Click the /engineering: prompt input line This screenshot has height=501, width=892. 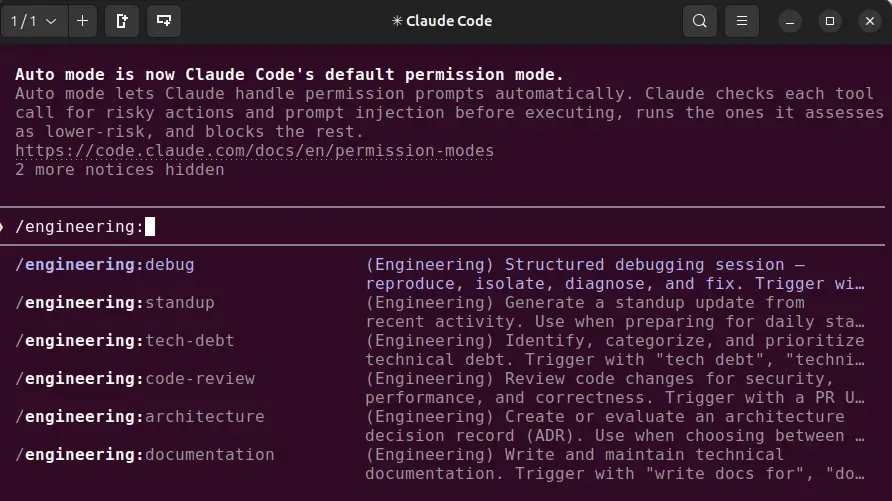point(443,226)
